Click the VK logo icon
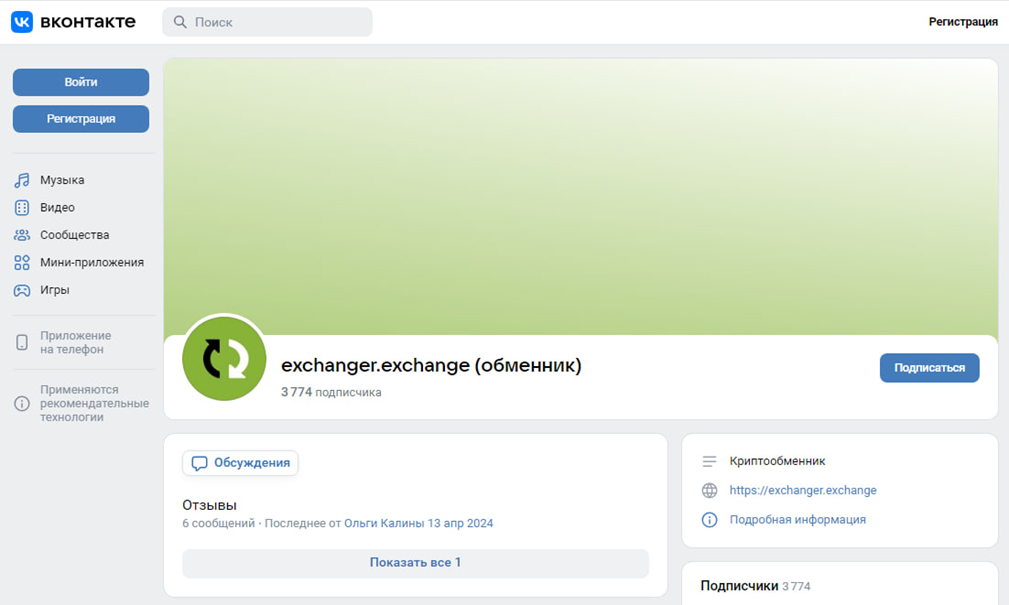This screenshot has width=1009, height=605. click(x=22, y=22)
